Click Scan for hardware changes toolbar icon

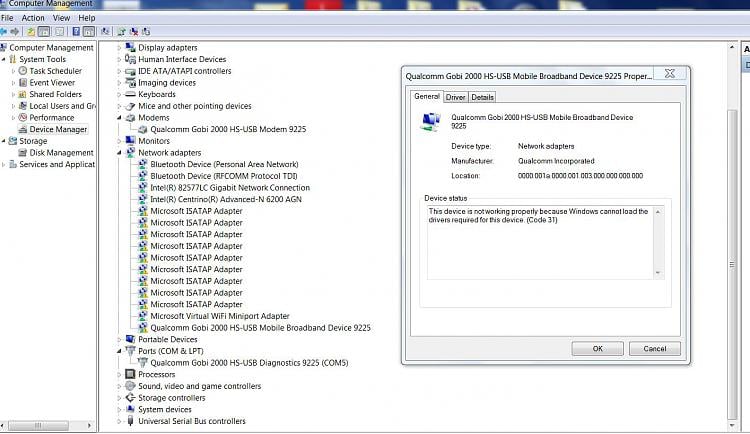[x=105, y=32]
